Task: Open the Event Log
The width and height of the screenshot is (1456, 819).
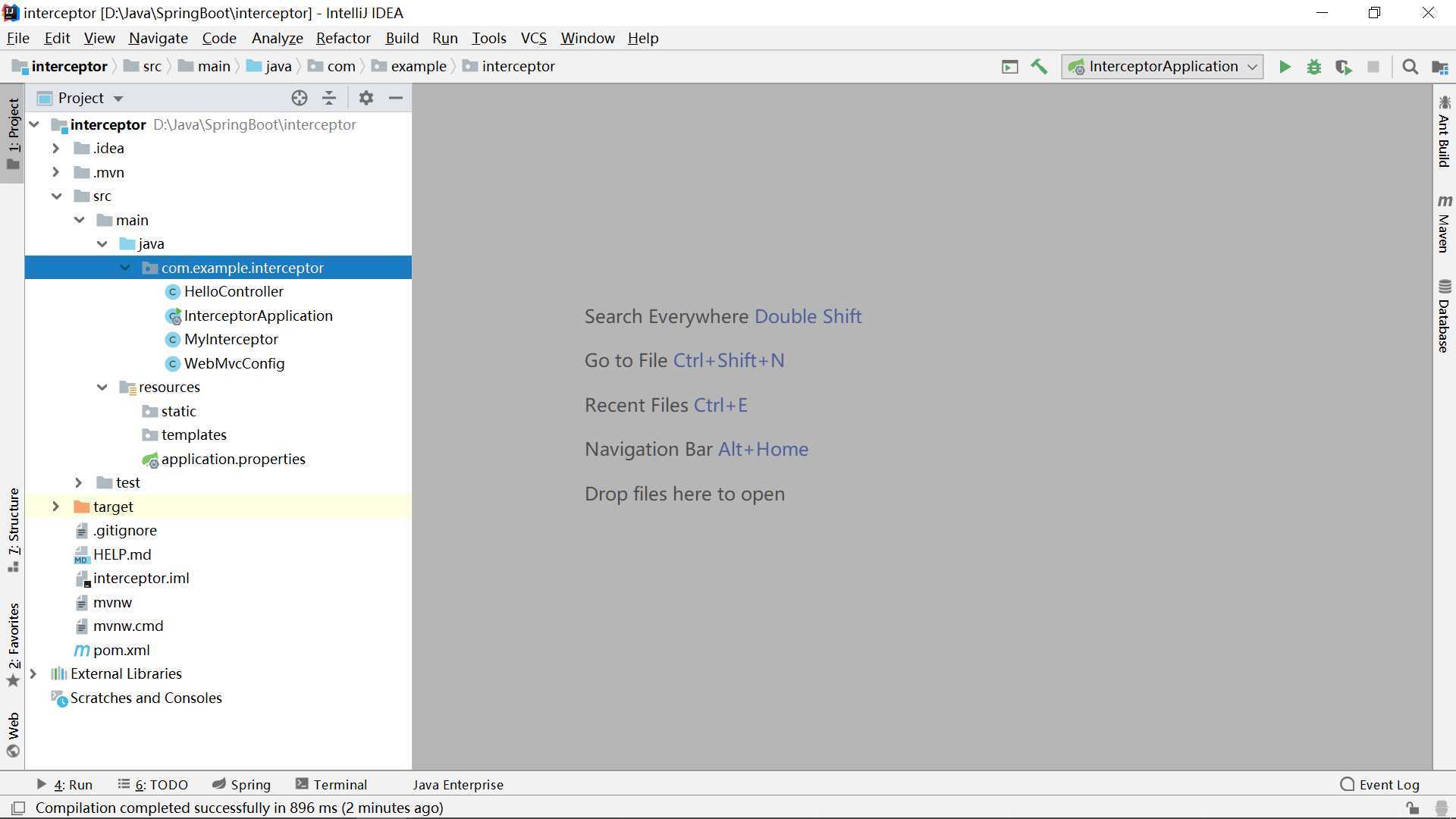Action: tap(1380, 785)
